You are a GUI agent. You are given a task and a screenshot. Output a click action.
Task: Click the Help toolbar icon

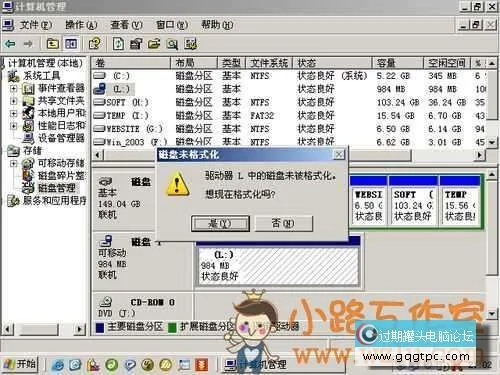click(95, 44)
